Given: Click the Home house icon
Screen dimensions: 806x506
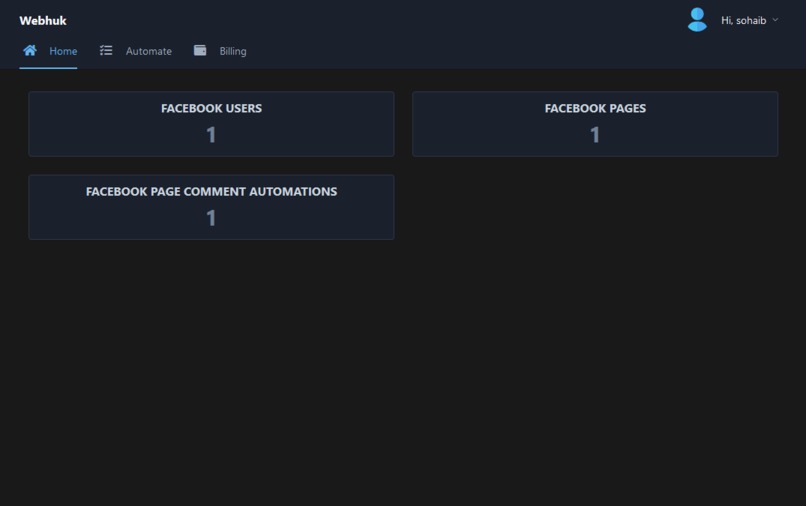Looking at the screenshot, I should pos(30,50).
